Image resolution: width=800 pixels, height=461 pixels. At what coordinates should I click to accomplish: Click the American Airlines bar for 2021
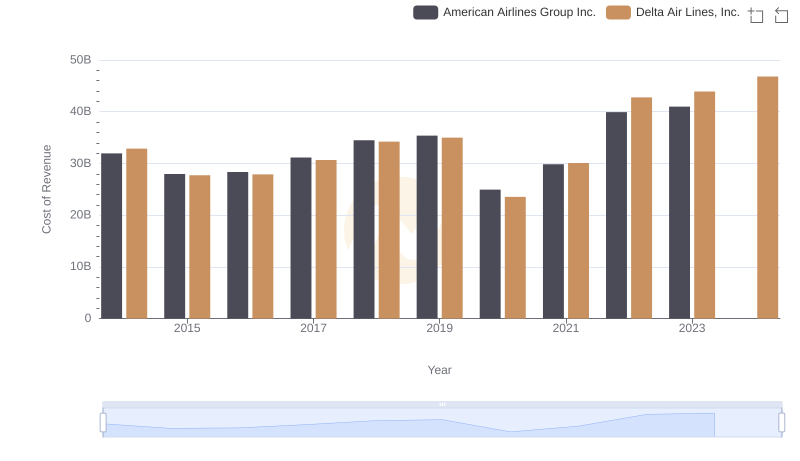[x=553, y=241]
